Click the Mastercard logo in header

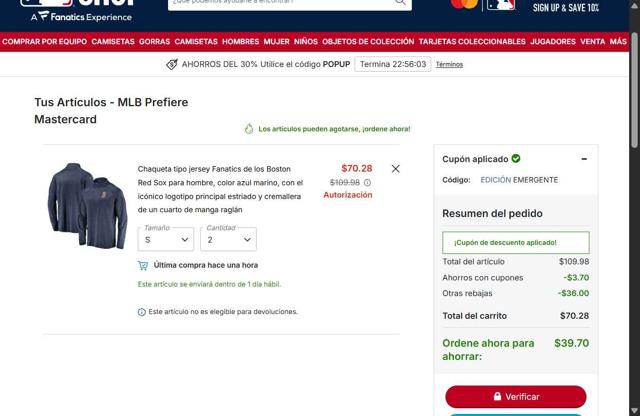(x=464, y=4)
